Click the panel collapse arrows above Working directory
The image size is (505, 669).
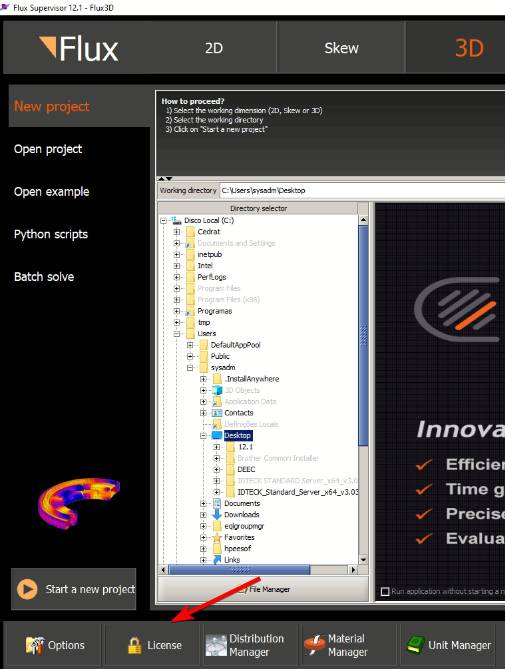tap(165, 178)
